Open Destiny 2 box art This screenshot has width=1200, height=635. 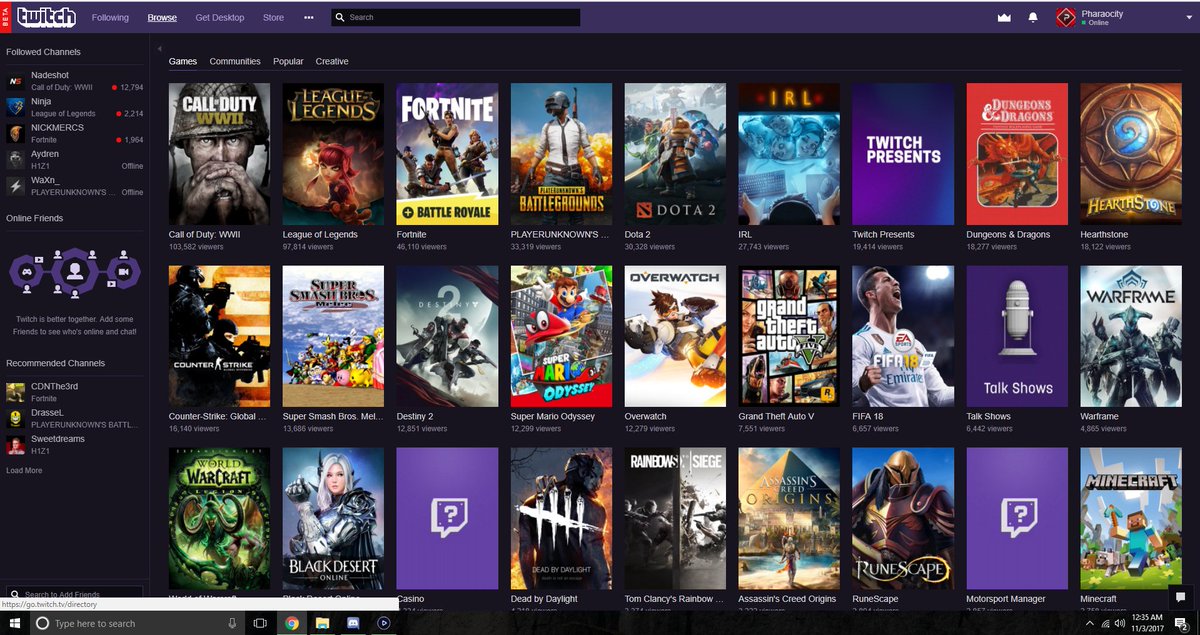[447, 336]
